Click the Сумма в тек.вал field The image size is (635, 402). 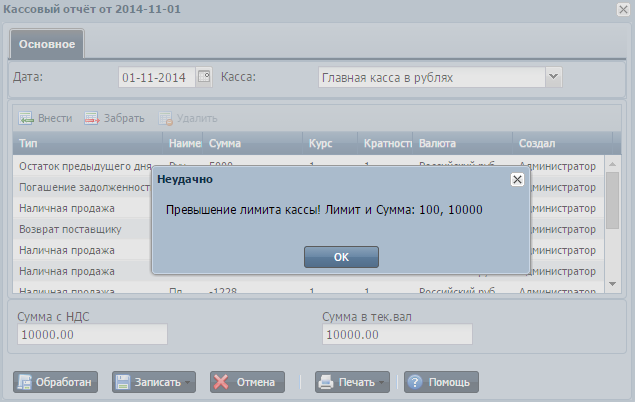click(397, 334)
